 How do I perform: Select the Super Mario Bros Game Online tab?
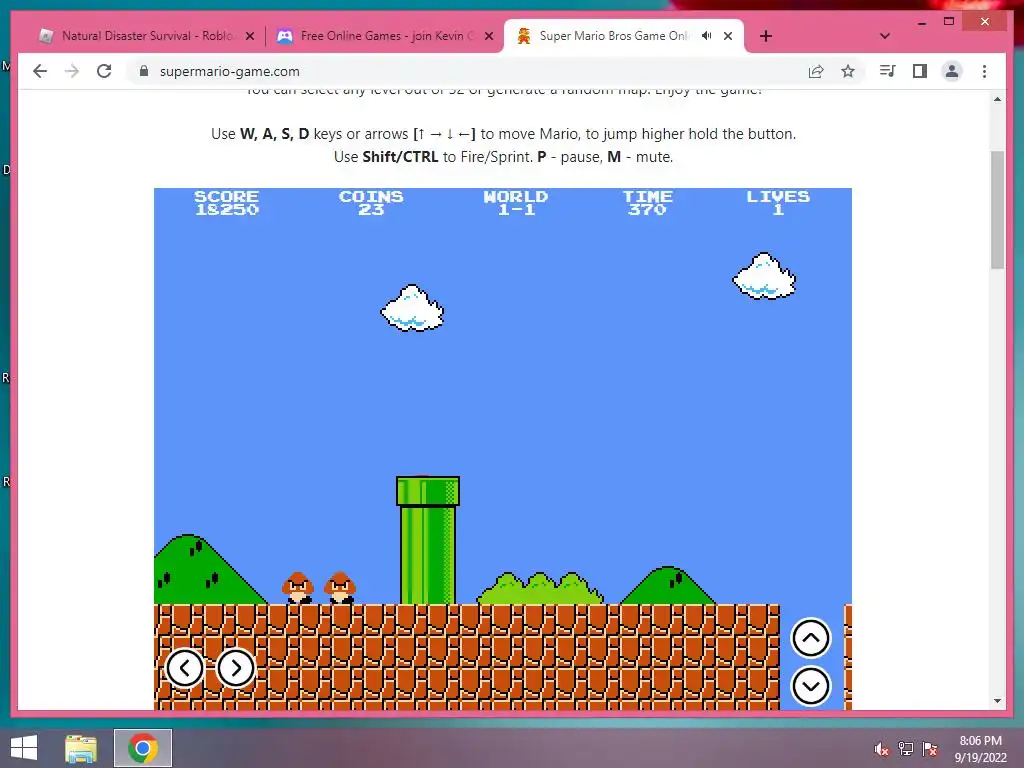624,36
